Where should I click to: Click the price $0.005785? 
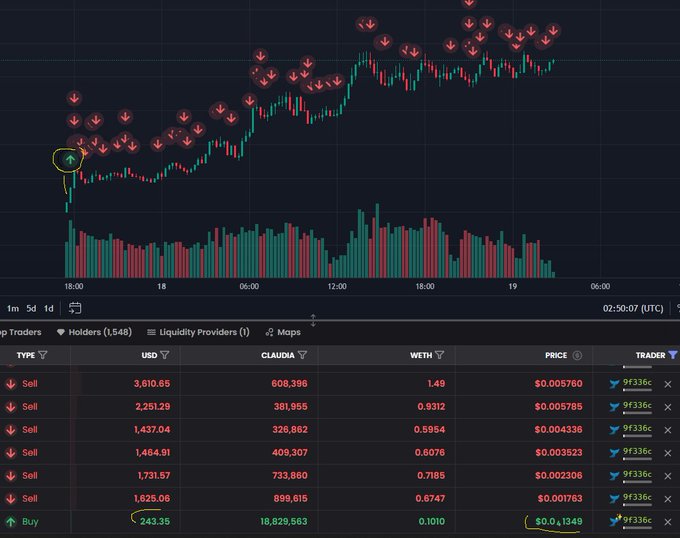[559, 407]
